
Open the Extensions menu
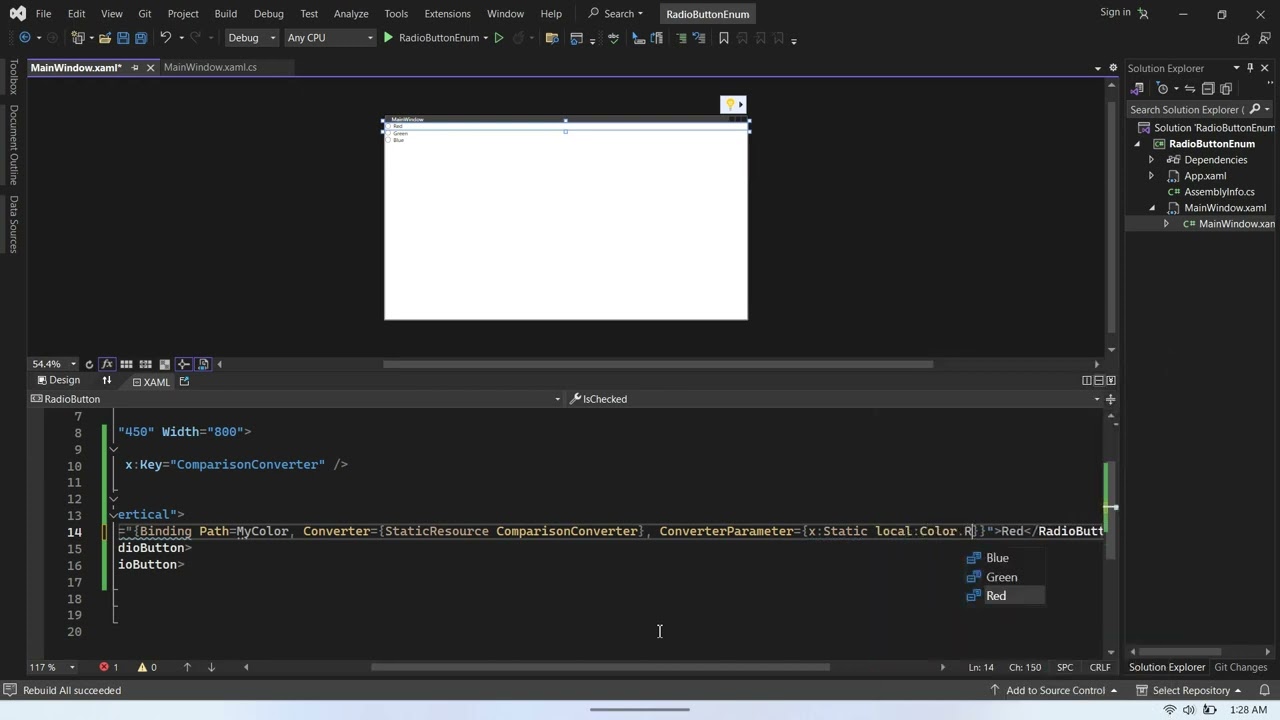click(x=447, y=14)
